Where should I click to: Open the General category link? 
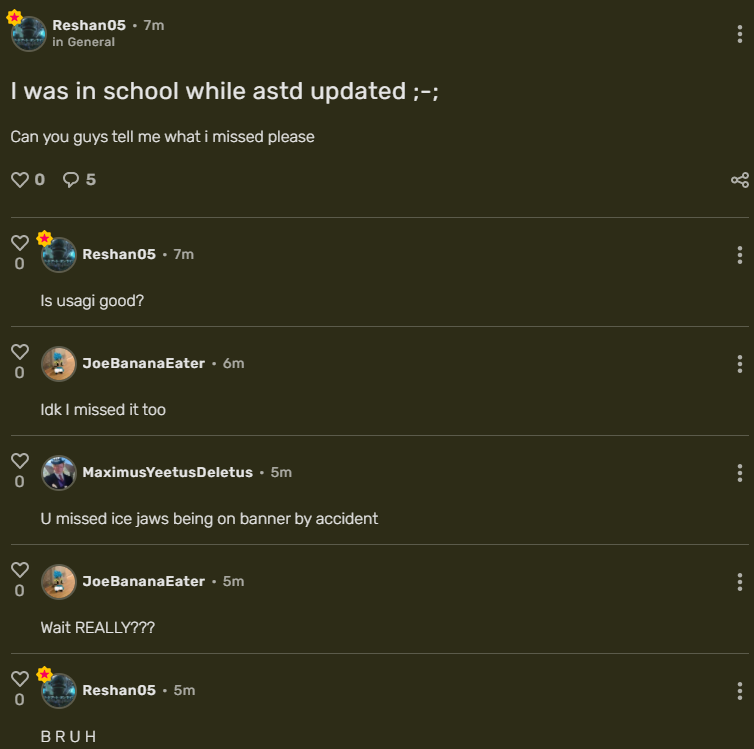91,42
